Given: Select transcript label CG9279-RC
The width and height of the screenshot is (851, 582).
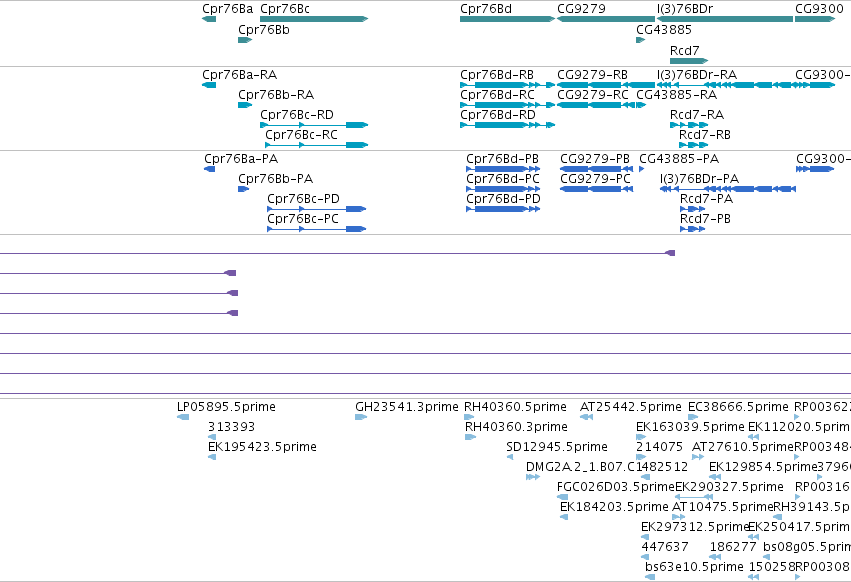Looking at the screenshot, I should (x=593, y=95).
